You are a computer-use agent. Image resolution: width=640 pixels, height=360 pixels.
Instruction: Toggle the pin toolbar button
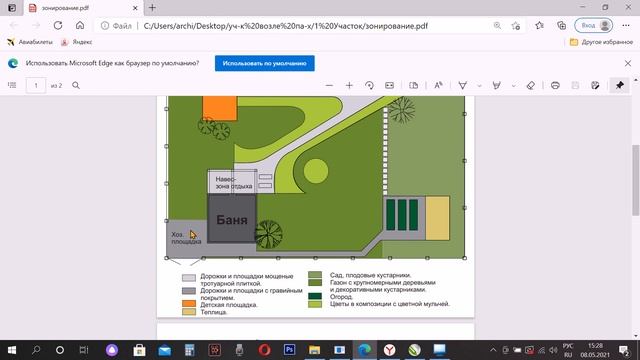pyautogui.click(x=620, y=85)
